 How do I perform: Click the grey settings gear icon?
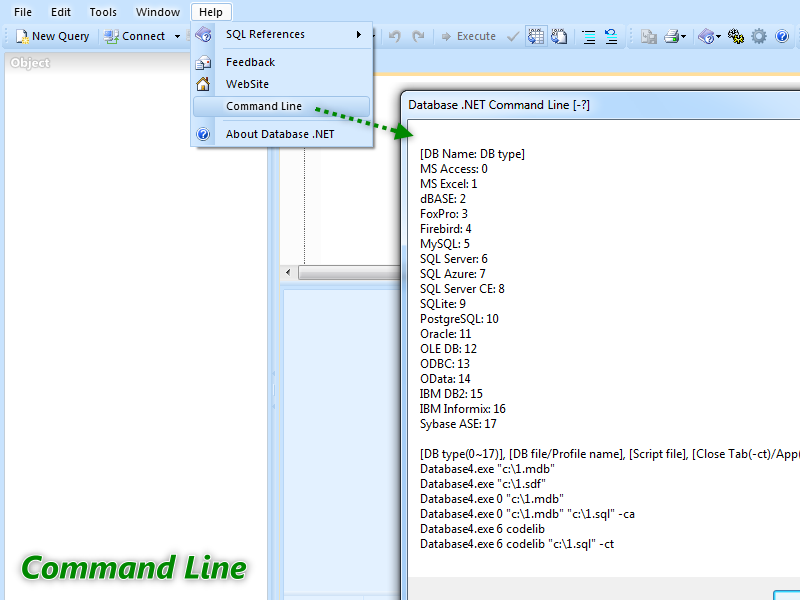759,36
